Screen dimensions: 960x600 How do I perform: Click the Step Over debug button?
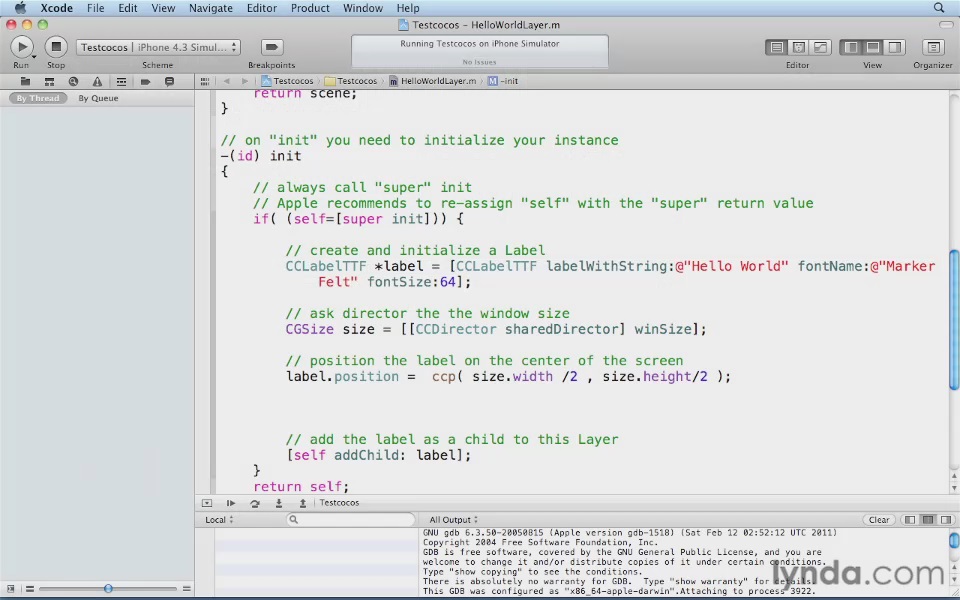point(255,503)
